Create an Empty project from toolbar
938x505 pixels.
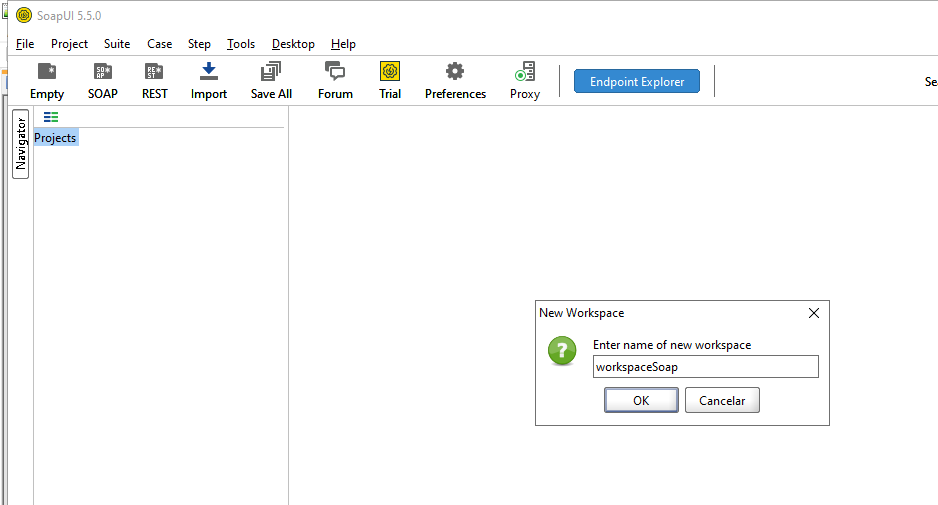tap(47, 81)
